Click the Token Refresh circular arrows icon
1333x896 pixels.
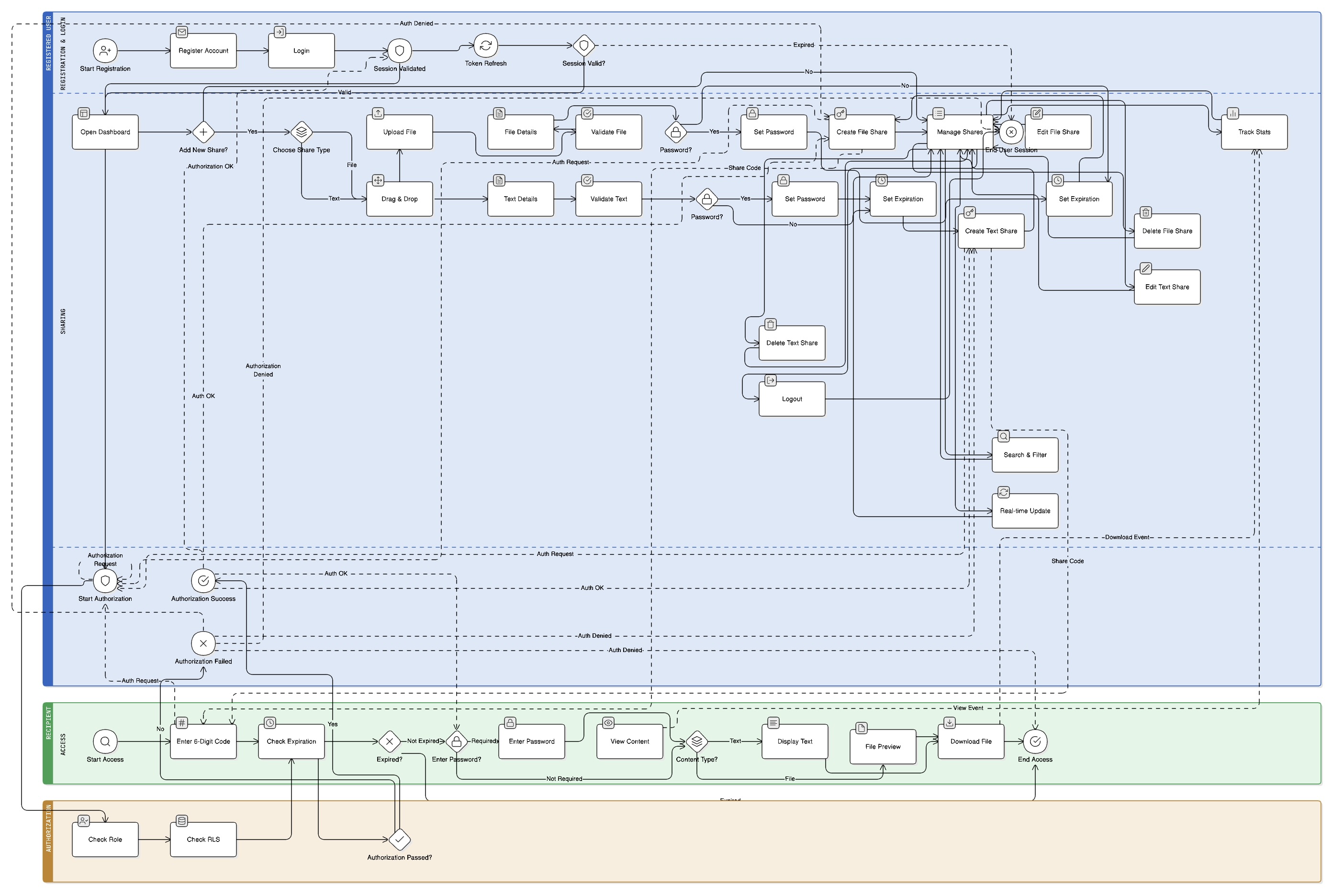(485, 45)
